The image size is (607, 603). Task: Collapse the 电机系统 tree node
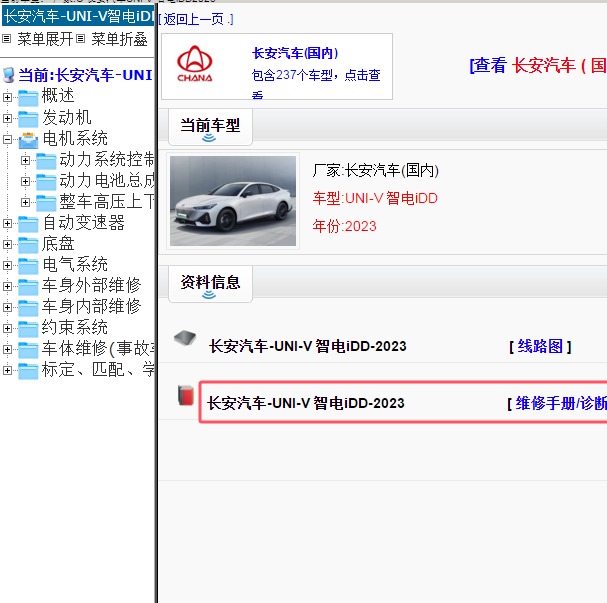tap(7, 139)
